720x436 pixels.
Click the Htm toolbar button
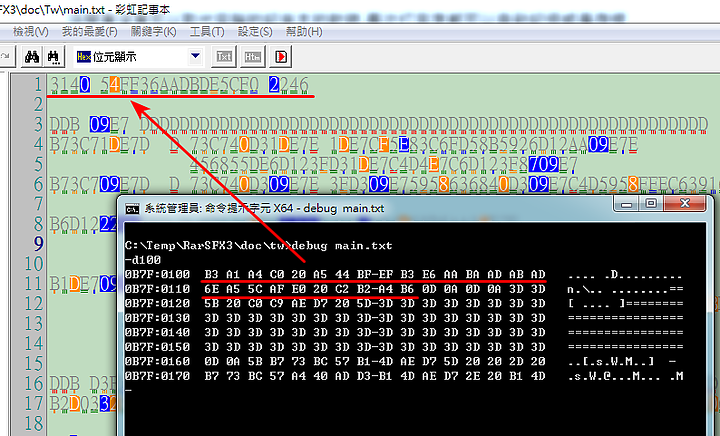coord(253,57)
